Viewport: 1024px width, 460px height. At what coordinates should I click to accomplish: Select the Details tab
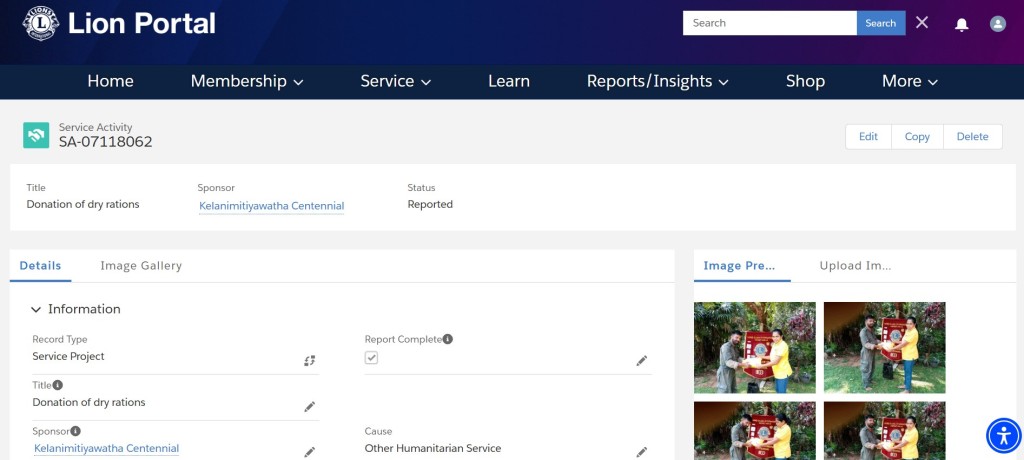40,266
